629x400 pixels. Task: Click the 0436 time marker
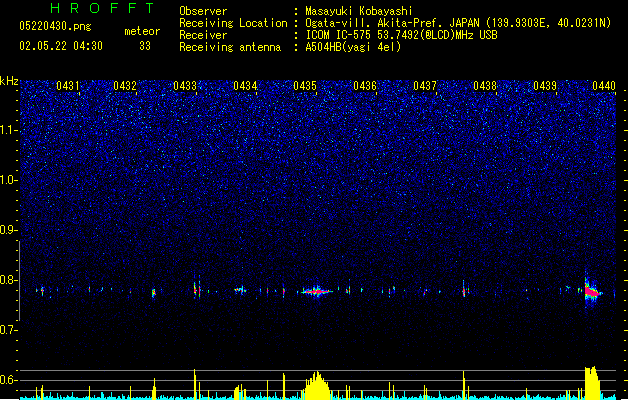365,86
